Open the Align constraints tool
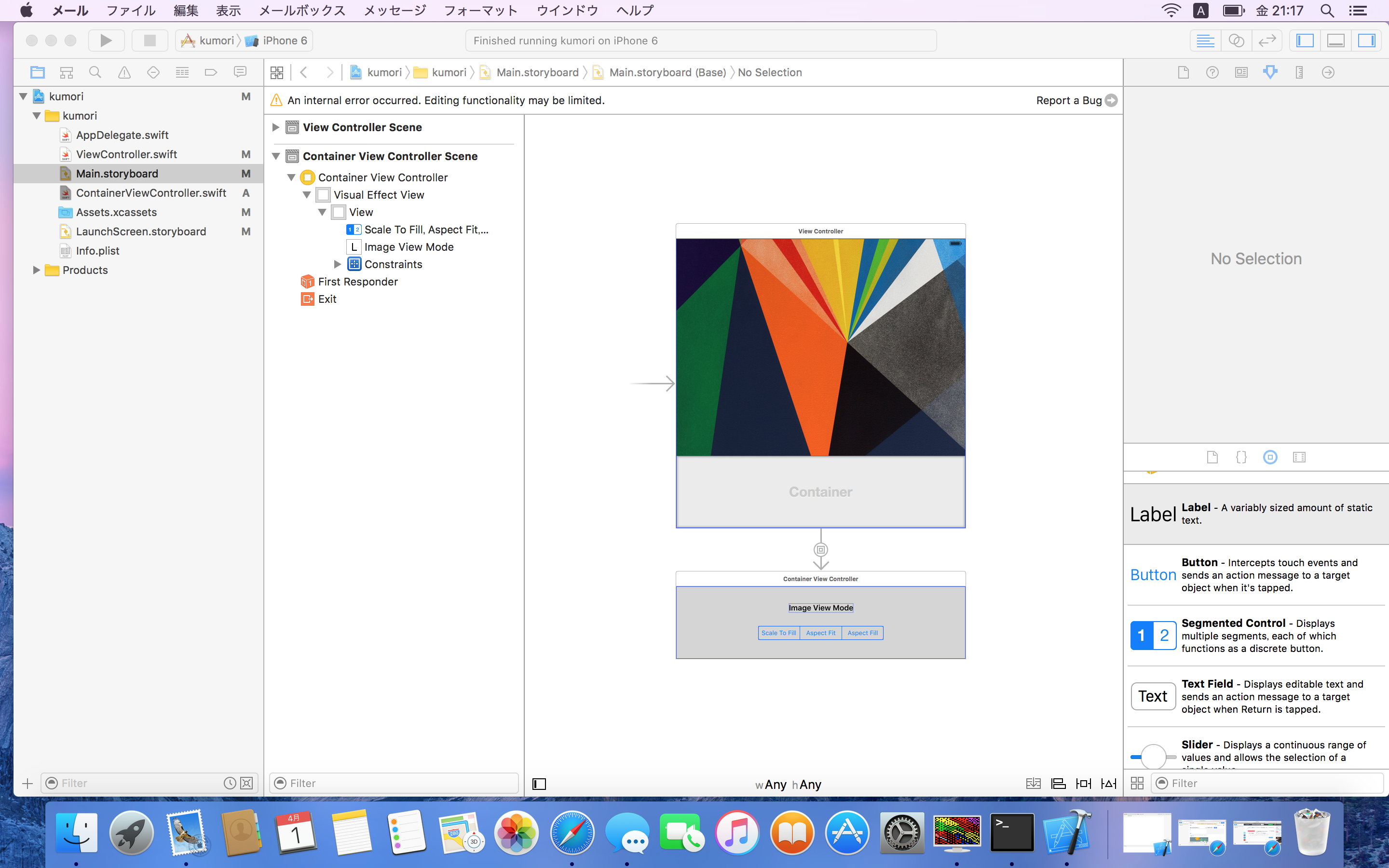 1059,784
